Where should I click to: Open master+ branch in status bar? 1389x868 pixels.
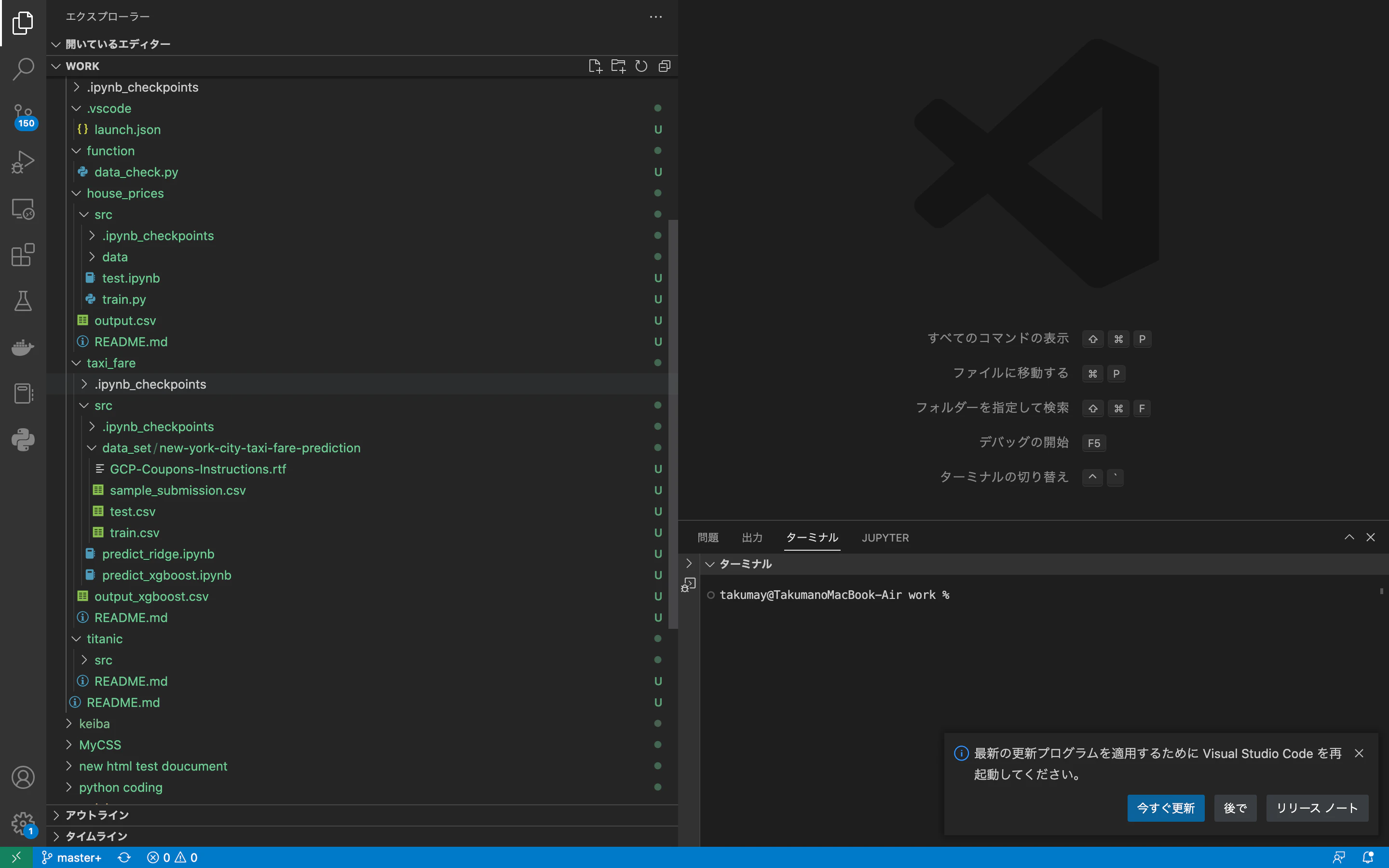(x=72, y=857)
